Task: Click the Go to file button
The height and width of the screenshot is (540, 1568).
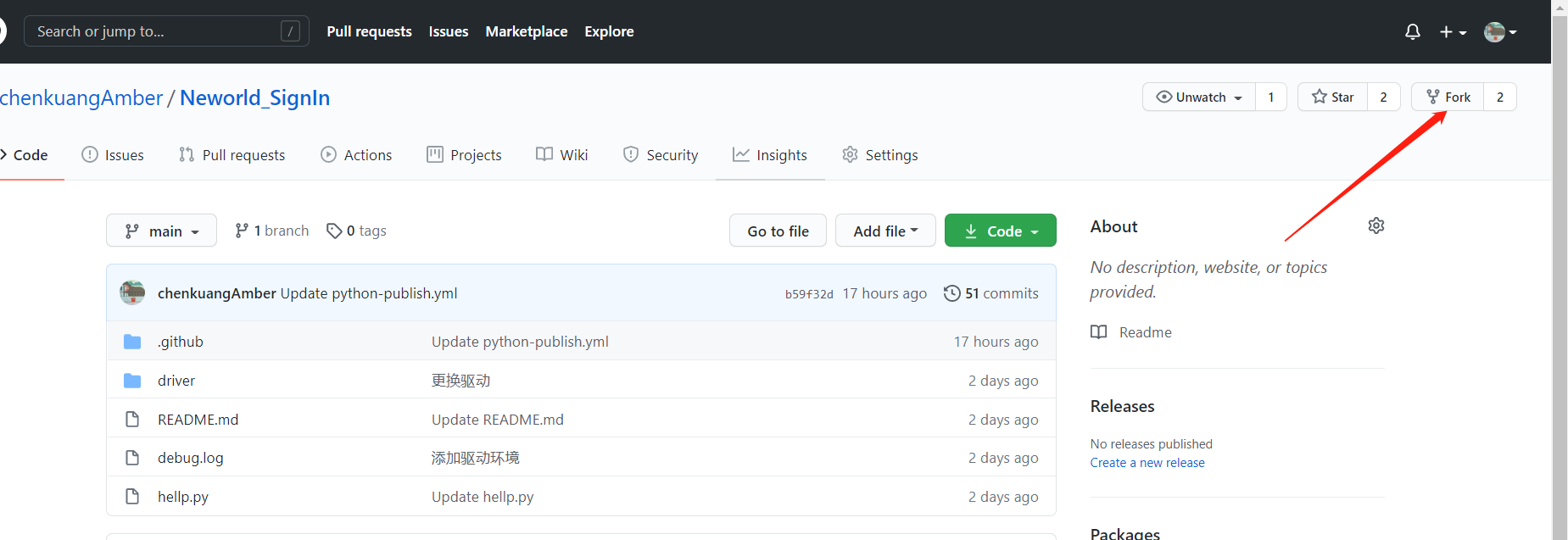Action: pyautogui.click(x=778, y=231)
